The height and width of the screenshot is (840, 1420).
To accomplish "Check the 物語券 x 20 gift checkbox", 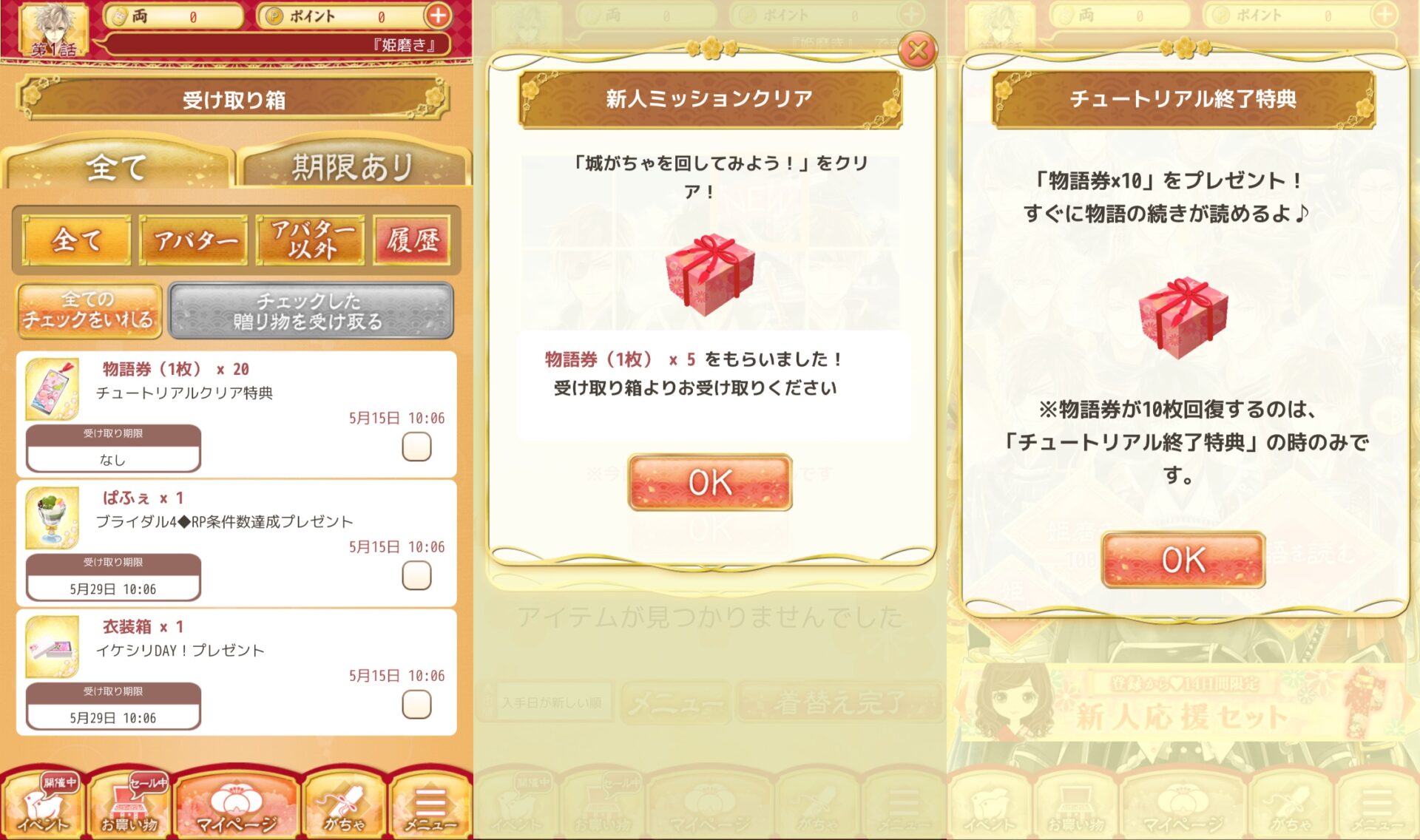I will pyautogui.click(x=416, y=447).
